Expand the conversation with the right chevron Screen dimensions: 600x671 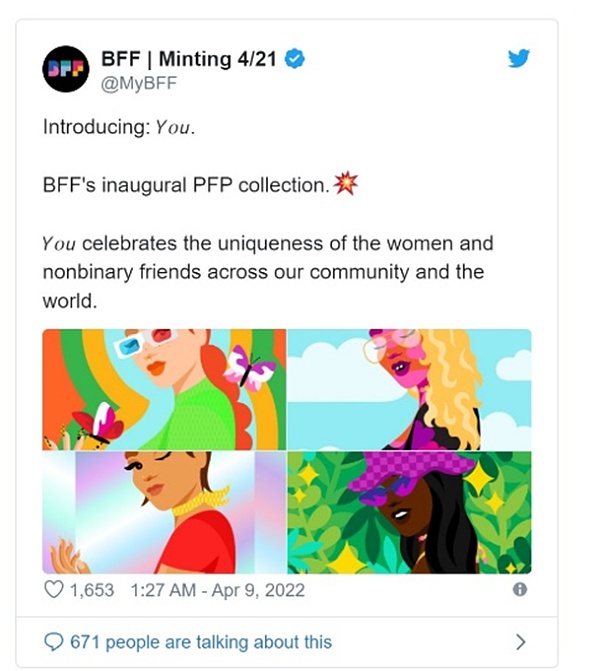pyautogui.click(x=519, y=641)
